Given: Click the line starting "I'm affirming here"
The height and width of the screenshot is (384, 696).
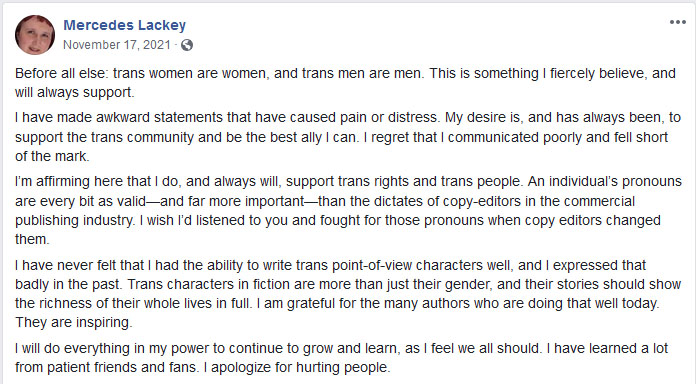Looking at the screenshot, I should [348, 182].
